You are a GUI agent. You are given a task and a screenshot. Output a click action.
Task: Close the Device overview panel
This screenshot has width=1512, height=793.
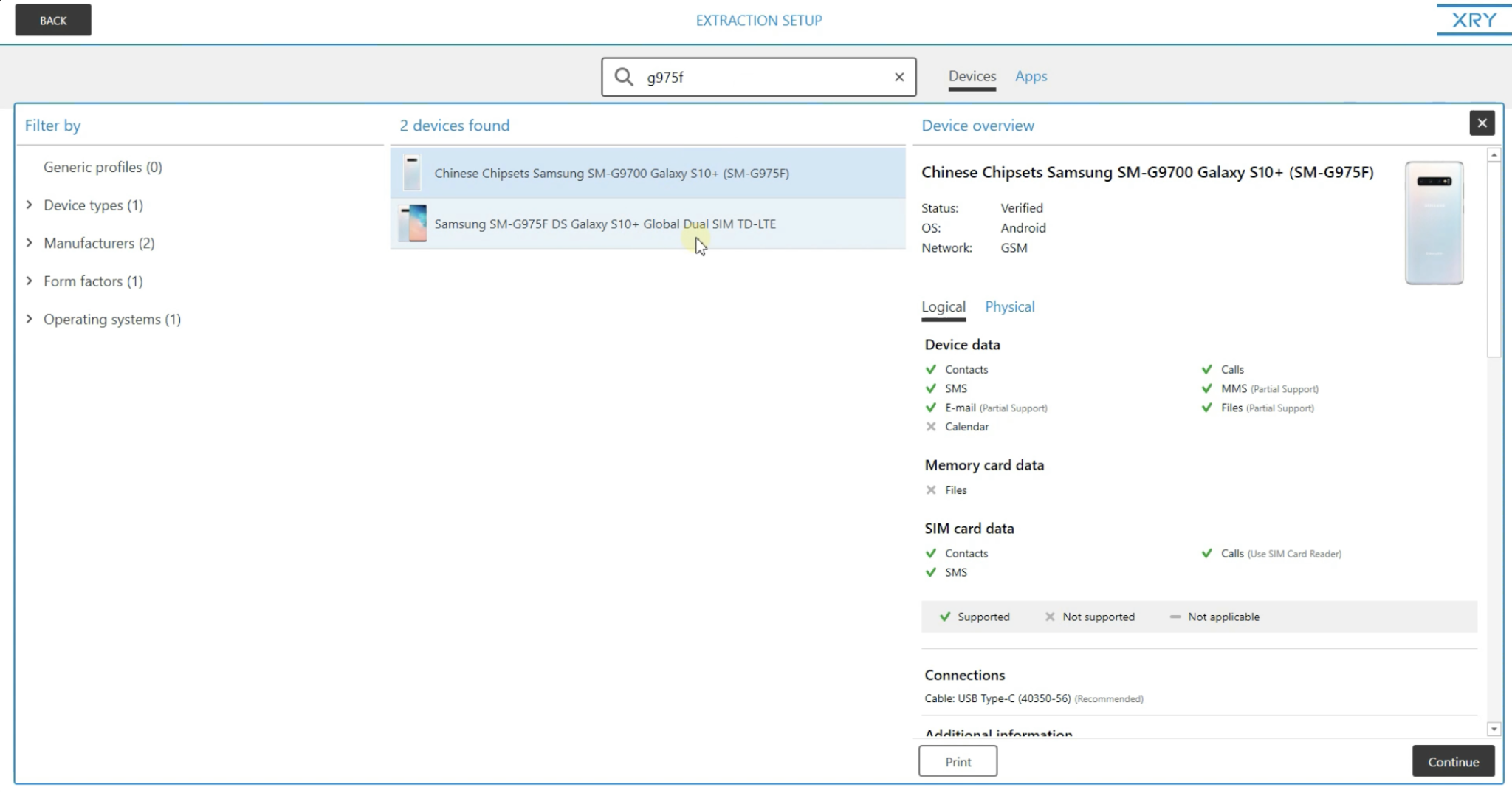pyautogui.click(x=1481, y=123)
